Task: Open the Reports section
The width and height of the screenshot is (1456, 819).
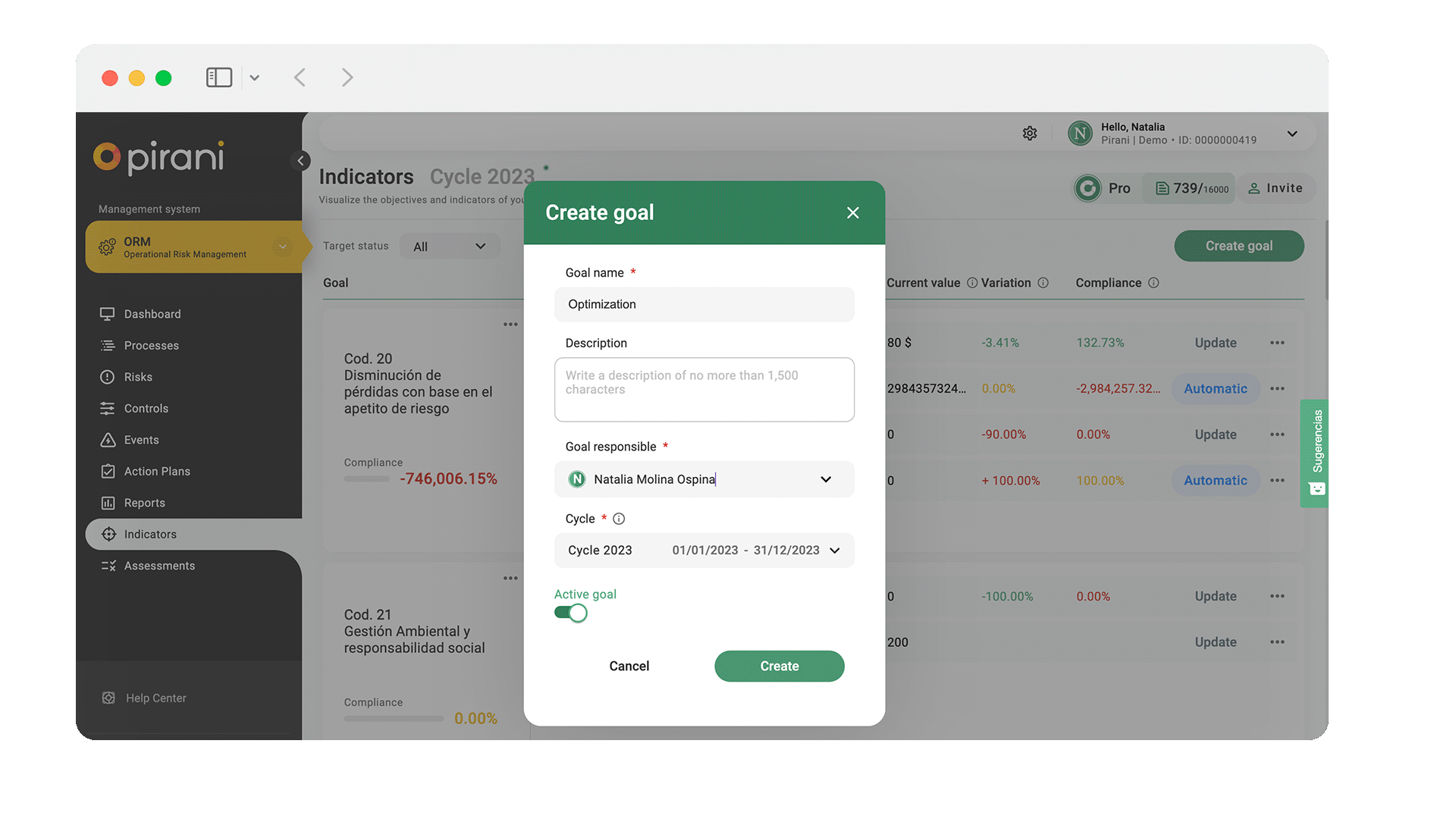Action: point(144,503)
